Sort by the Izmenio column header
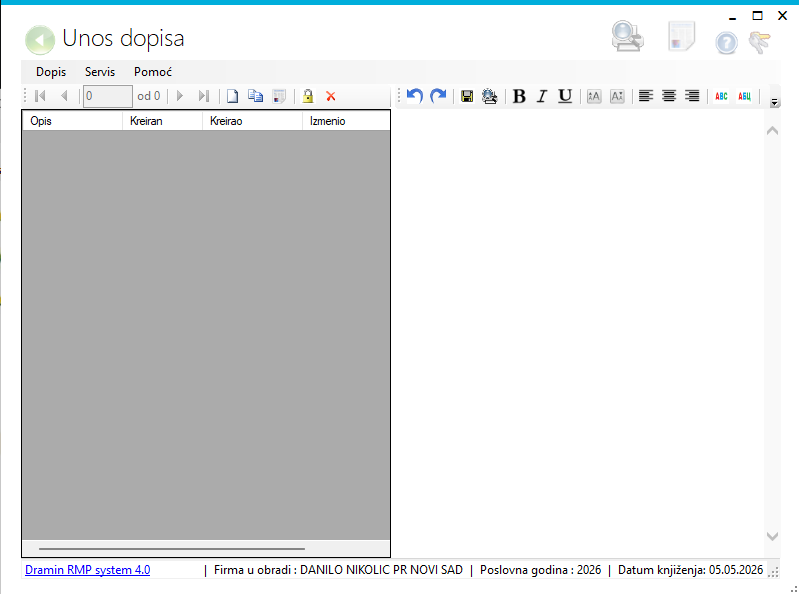799x594 pixels. click(347, 121)
